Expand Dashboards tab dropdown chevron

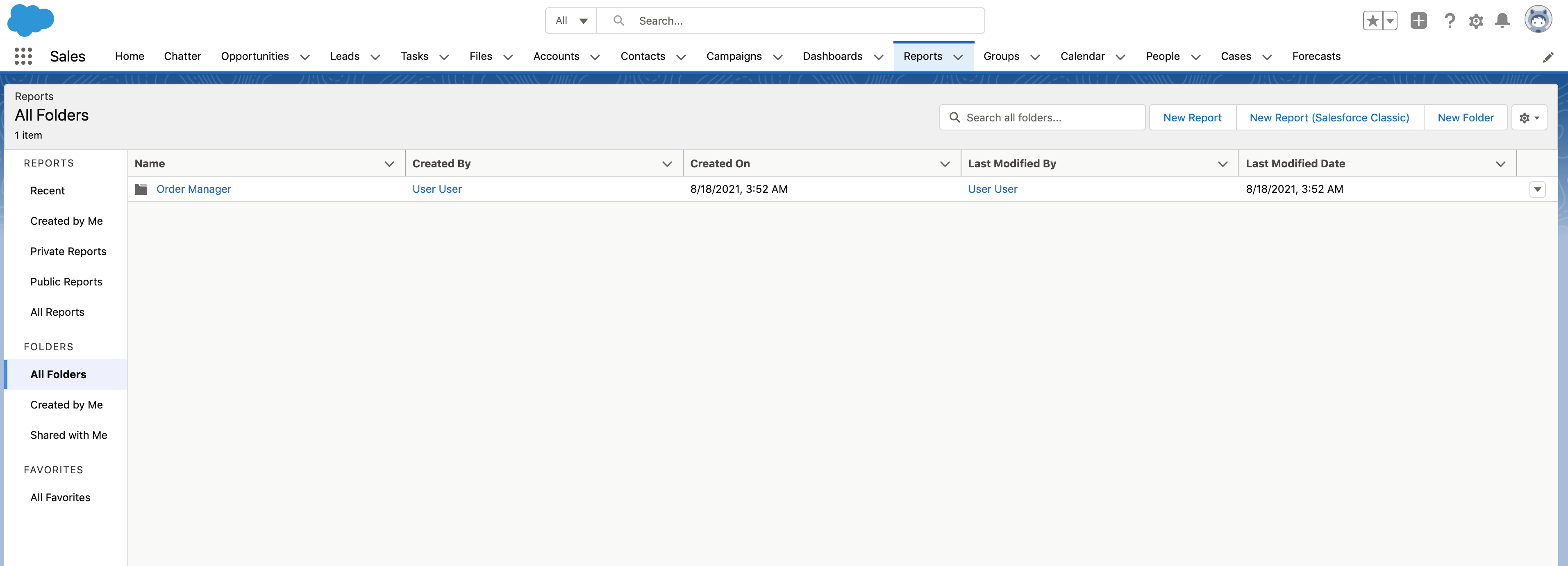(x=878, y=57)
